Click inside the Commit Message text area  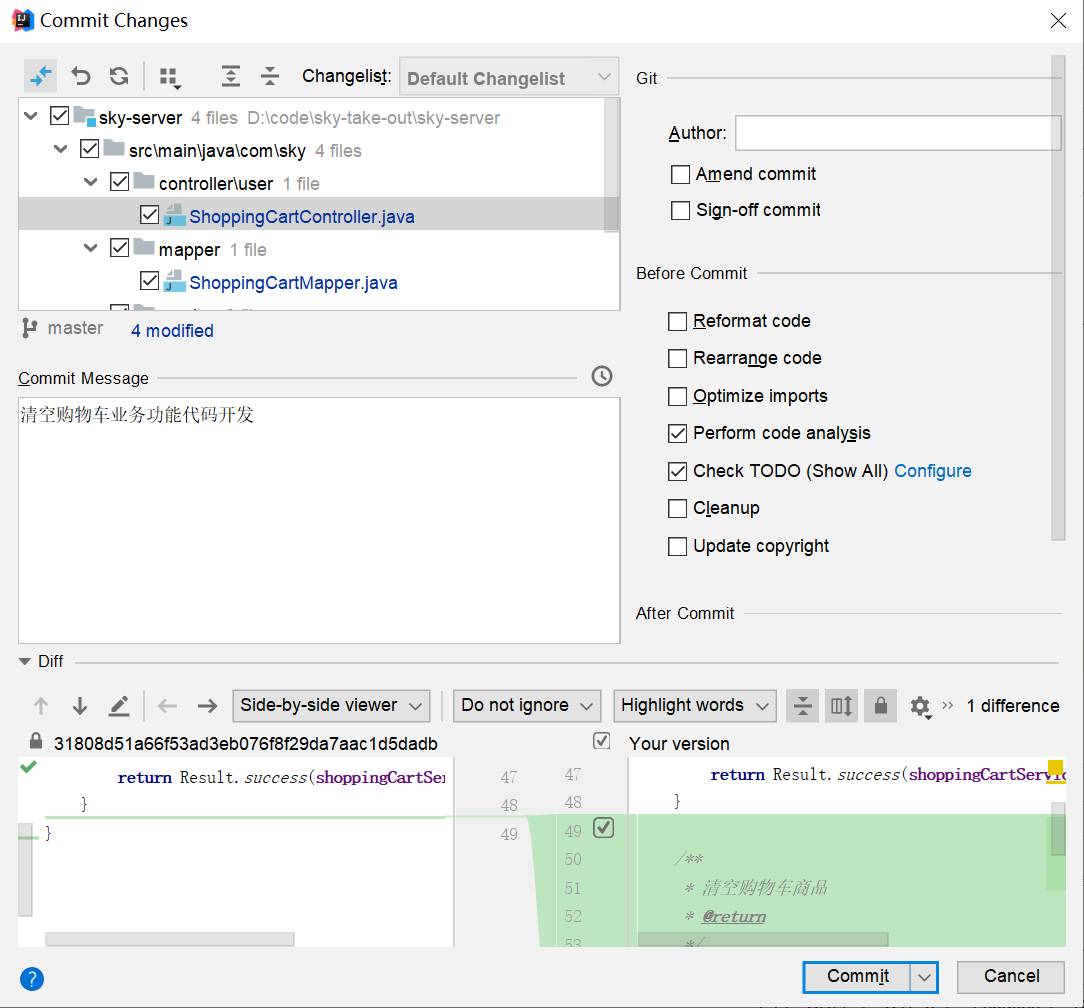(319, 520)
